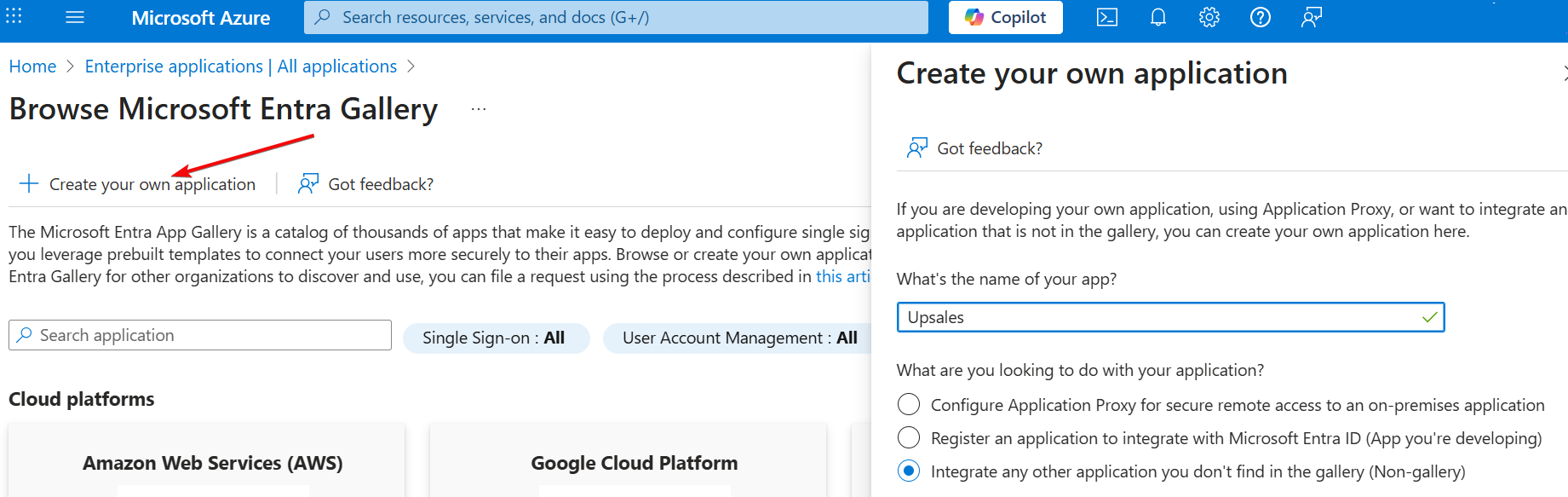
Task: Click the Browse Microsoft Entra Gallery title
Action: pyautogui.click(x=223, y=109)
